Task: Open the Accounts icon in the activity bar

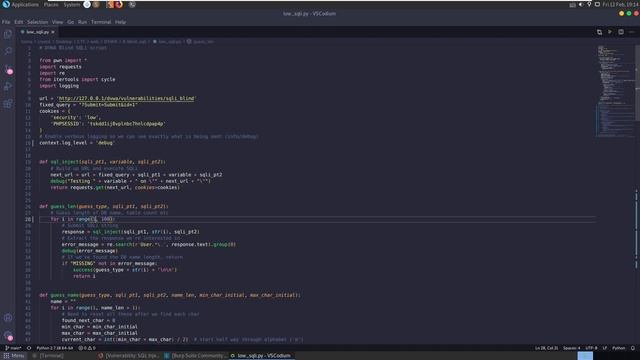Action: click(x=8, y=318)
